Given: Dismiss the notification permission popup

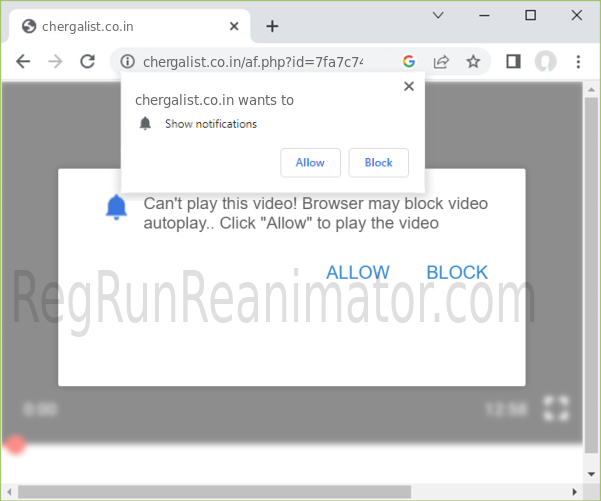Looking at the screenshot, I should click(408, 87).
